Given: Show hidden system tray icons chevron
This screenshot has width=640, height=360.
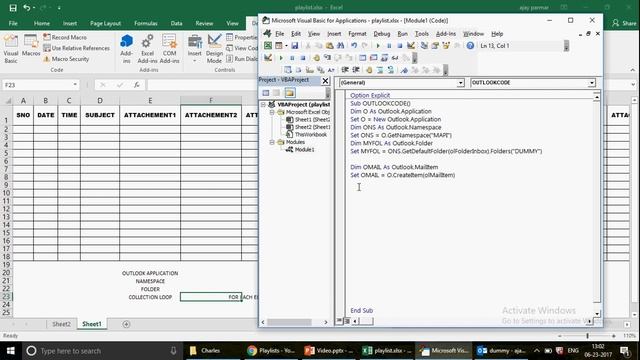Looking at the screenshot, I should (x=536, y=351).
